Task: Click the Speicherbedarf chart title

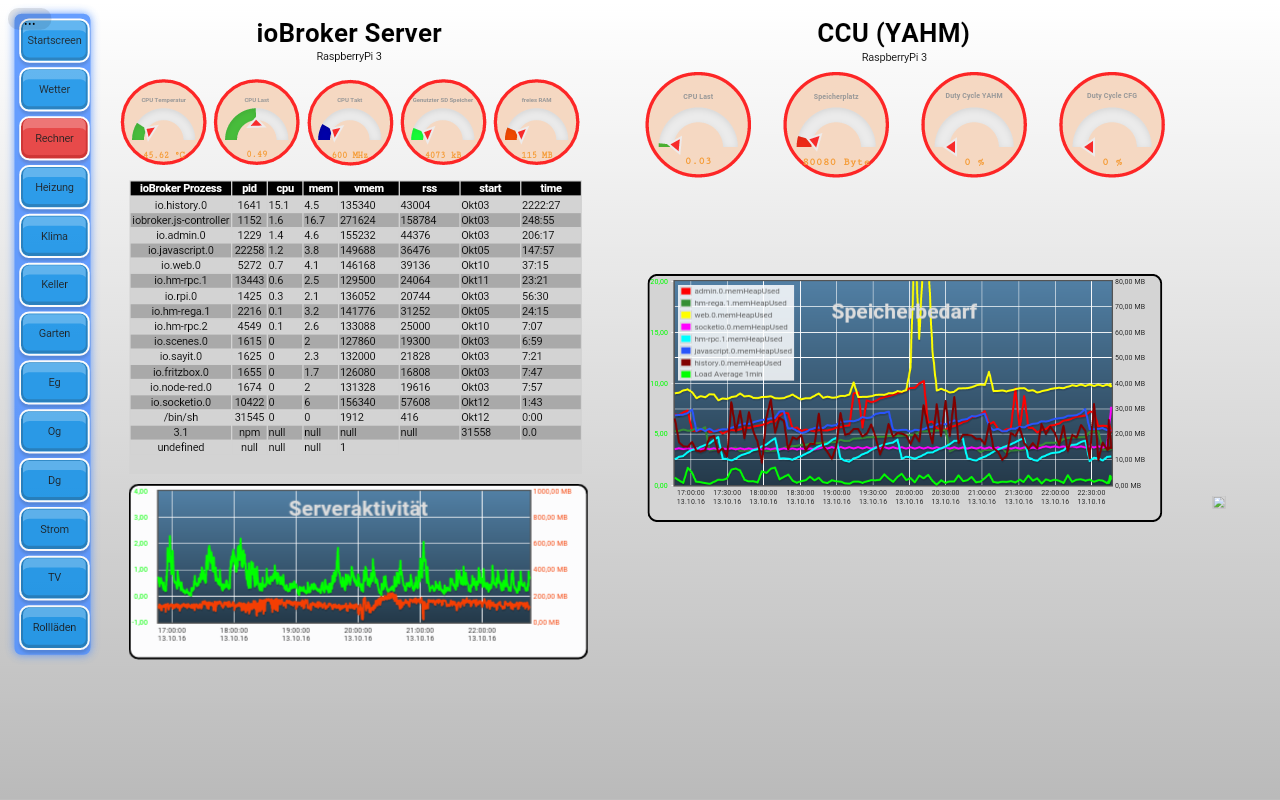Action: (904, 312)
